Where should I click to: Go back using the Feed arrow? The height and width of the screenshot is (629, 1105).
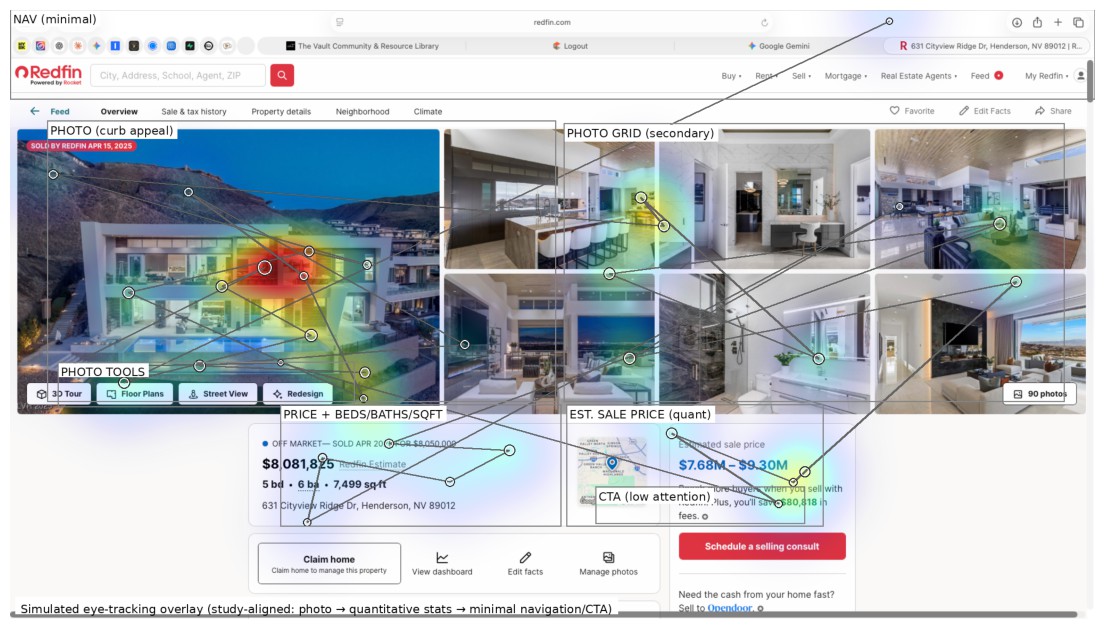coord(34,111)
